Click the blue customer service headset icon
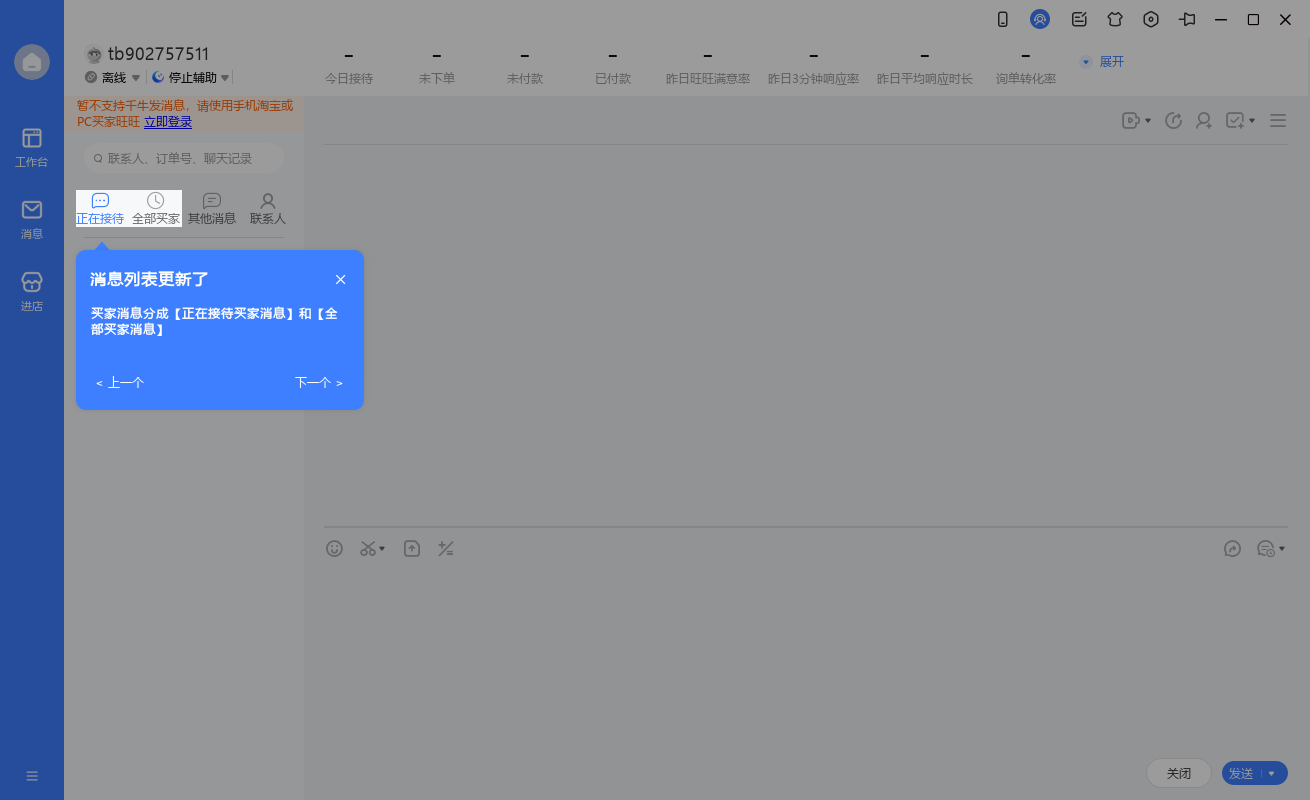 point(1040,19)
